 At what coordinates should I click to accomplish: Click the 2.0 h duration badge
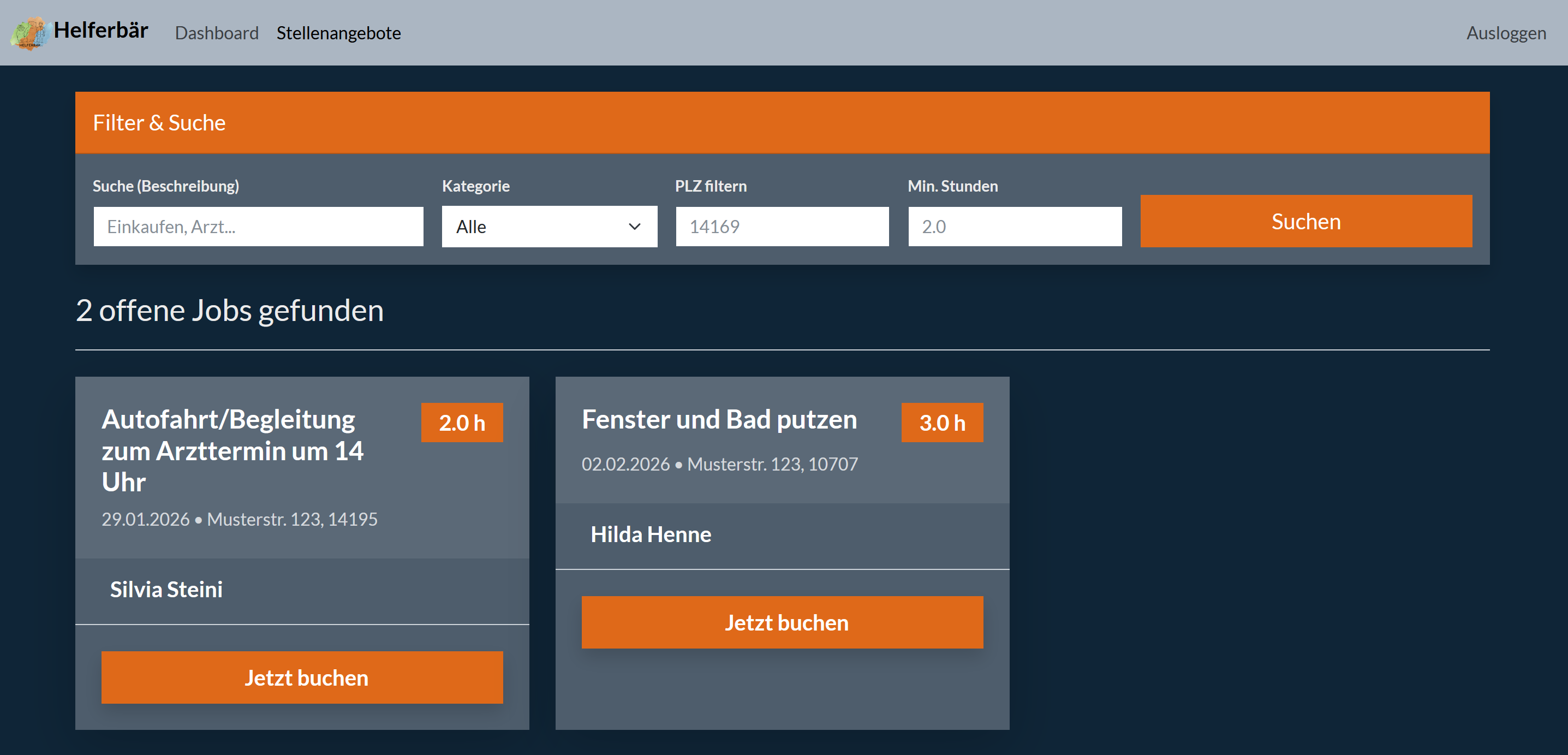[x=462, y=423]
